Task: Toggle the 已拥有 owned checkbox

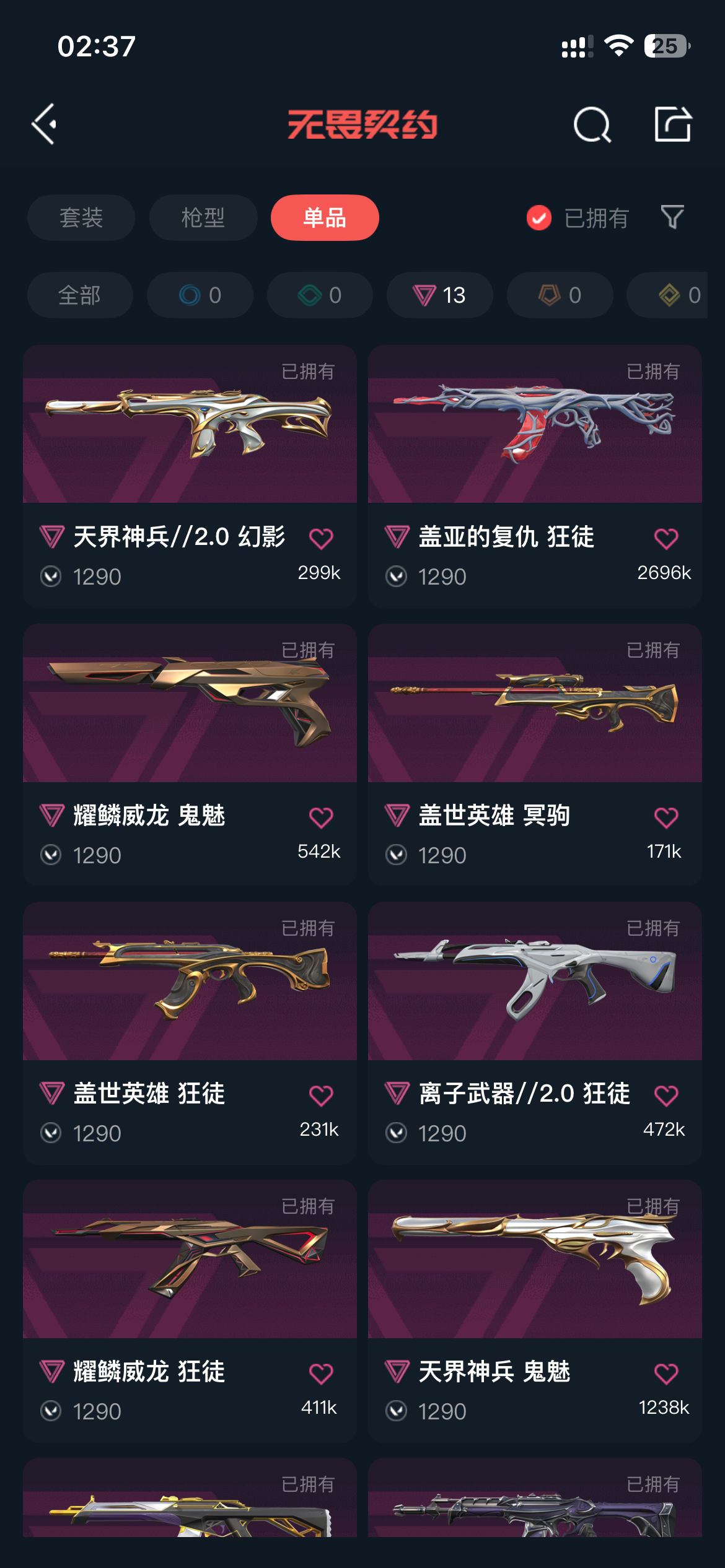Action: click(539, 217)
